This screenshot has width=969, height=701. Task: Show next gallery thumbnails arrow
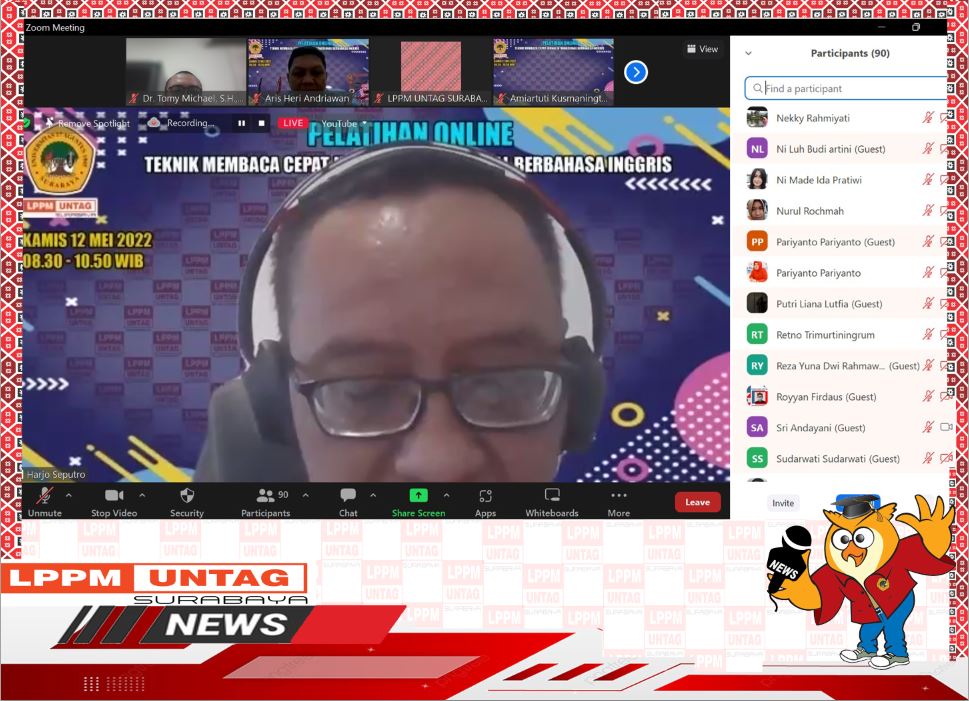[636, 72]
